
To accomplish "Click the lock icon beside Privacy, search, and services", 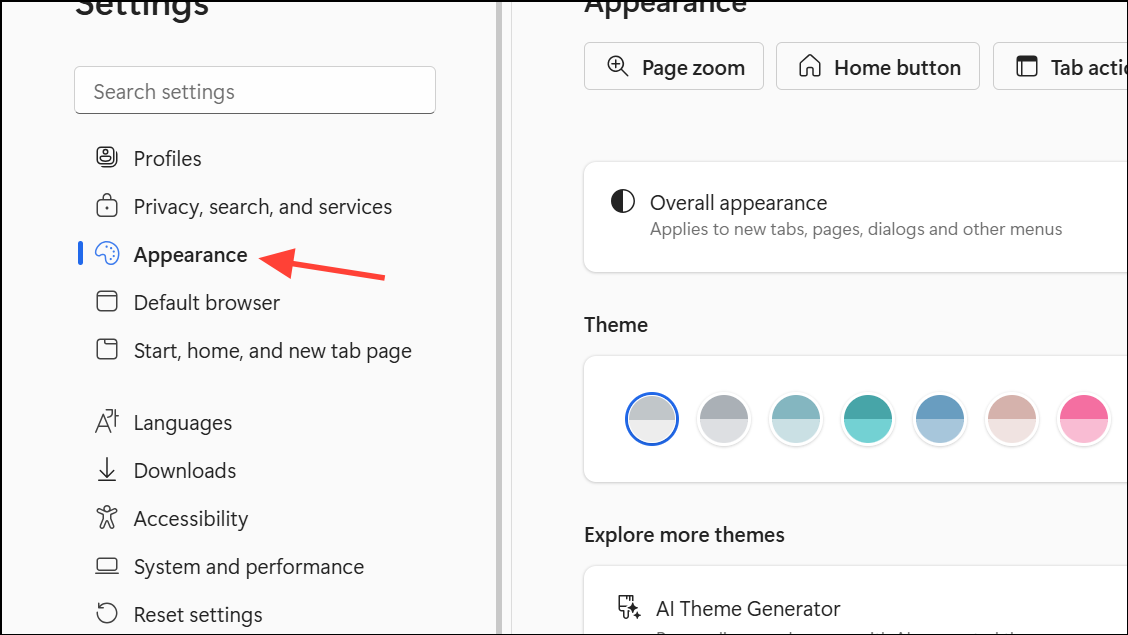I will coord(106,204).
